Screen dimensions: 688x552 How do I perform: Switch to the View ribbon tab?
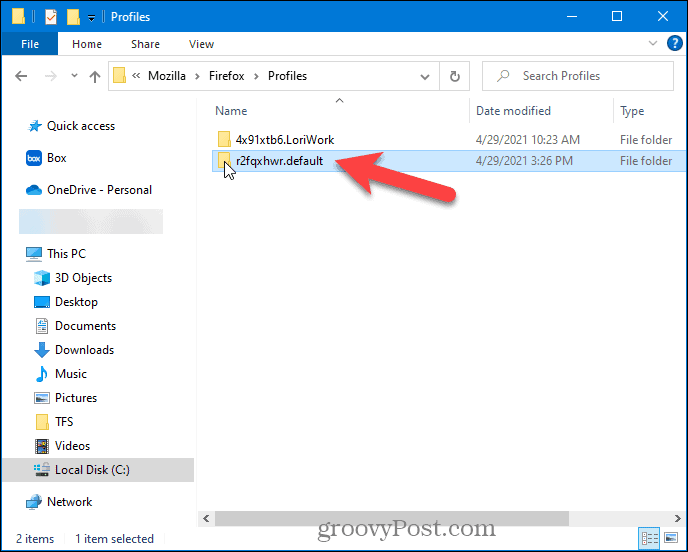pos(201,44)
